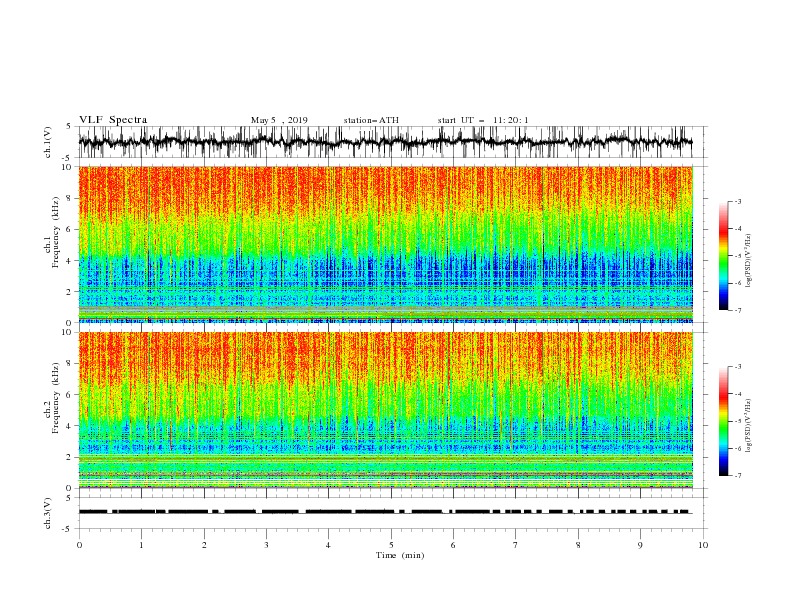The image size is (792, 612).
Task: Click the ch.2 colorbar "log(PSD)(V²/Hz)" label
Action: [x=748, y=426]
